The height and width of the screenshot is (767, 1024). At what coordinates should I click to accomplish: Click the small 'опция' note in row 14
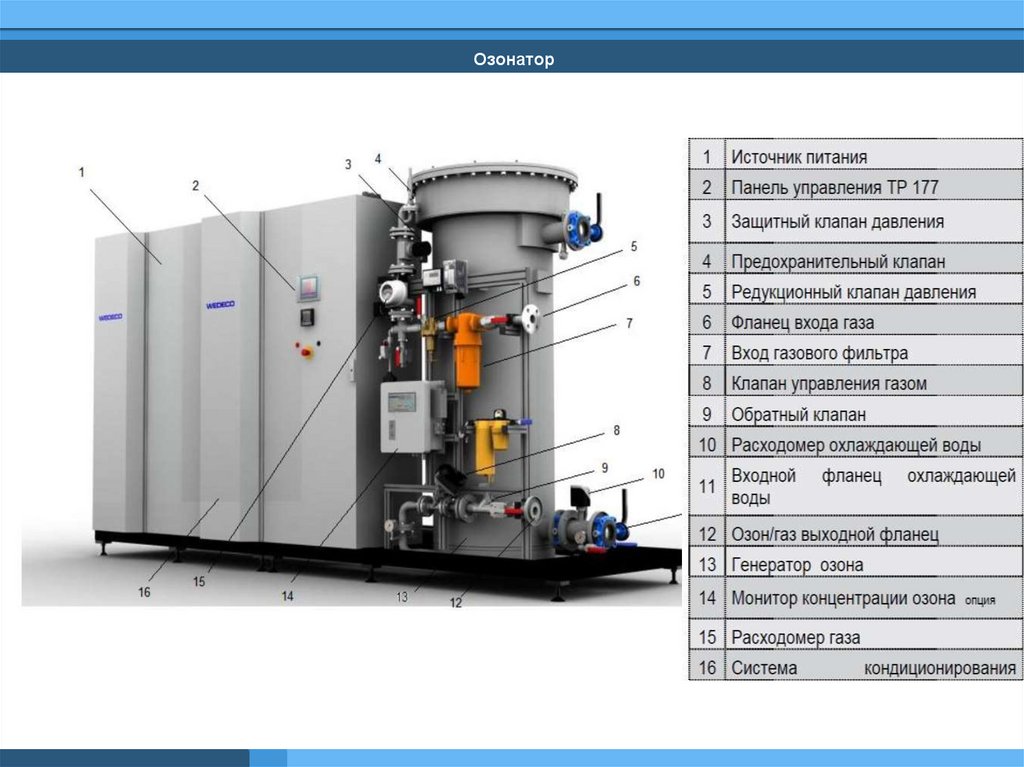point(980,600)
